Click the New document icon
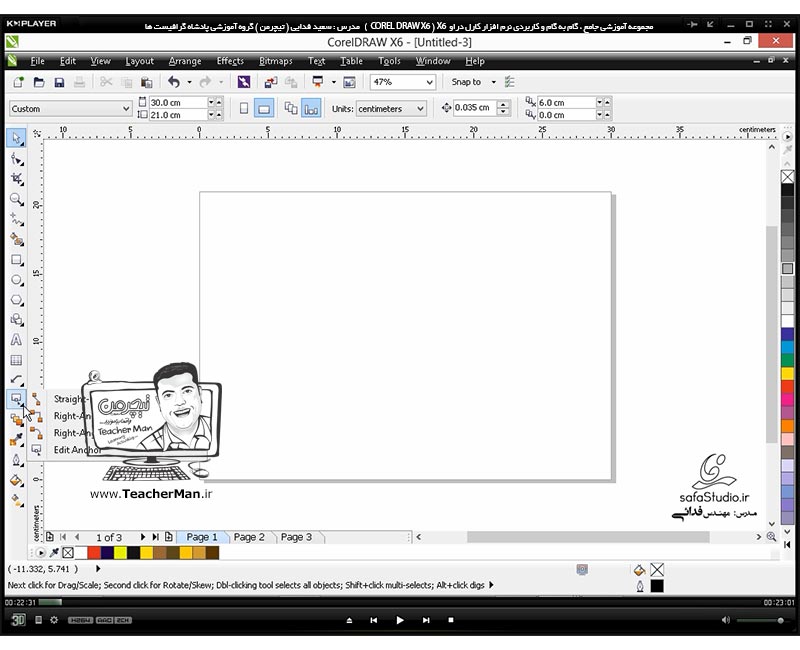800x650 pixels. (19, 82)
